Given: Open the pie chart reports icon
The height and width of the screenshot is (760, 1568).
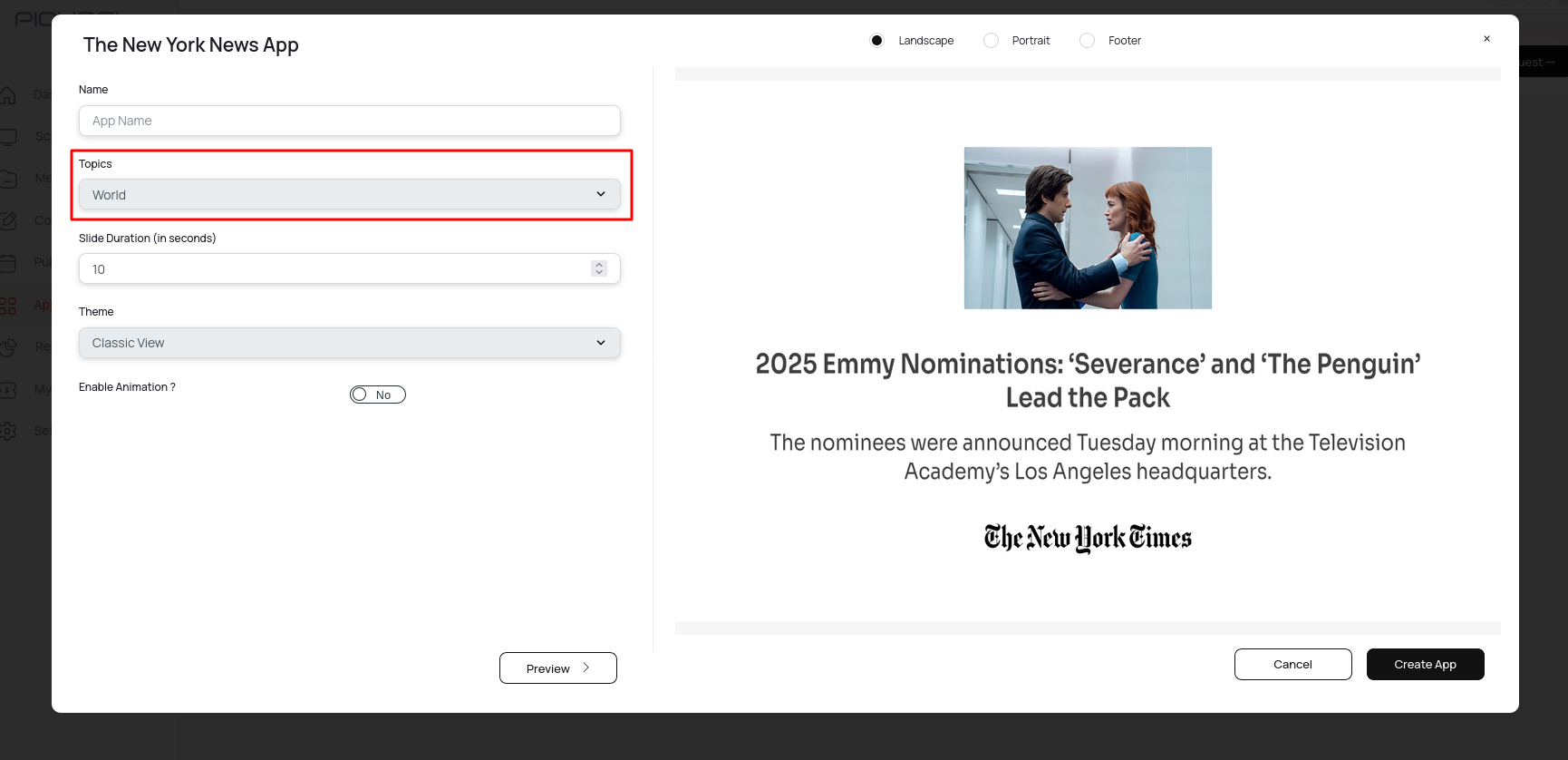Looking at the screenshot, I should [x=8, y=346].
